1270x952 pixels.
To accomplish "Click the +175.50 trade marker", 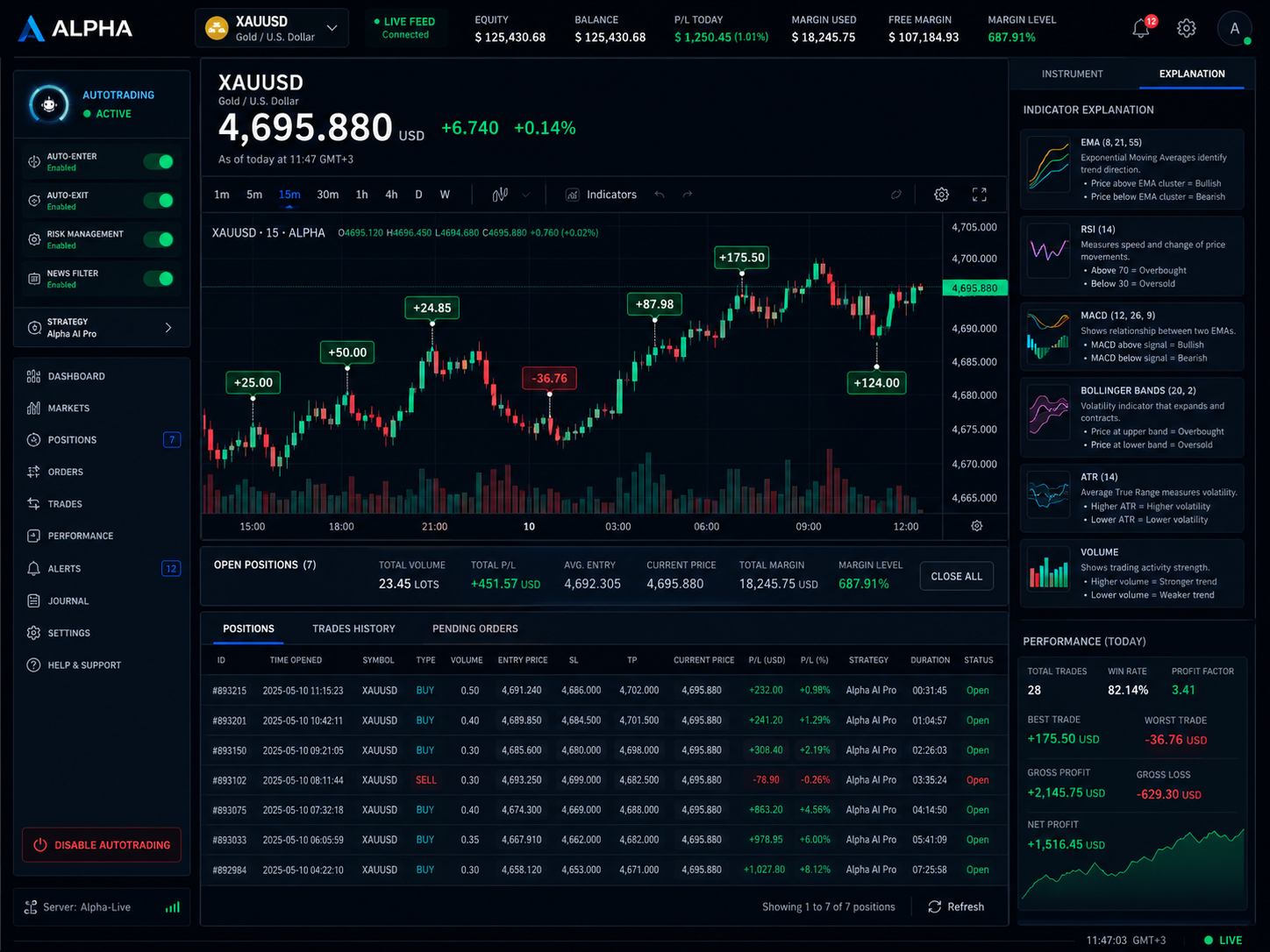I will pos(742,258).
